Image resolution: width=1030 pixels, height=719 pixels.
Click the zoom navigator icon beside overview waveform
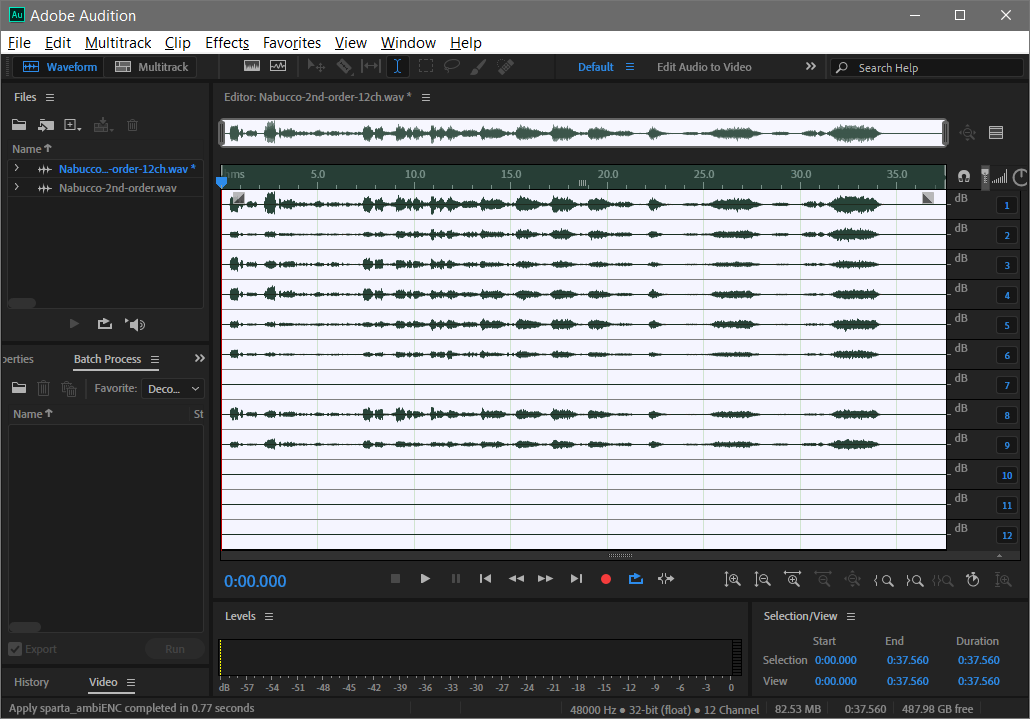point(968,133)
